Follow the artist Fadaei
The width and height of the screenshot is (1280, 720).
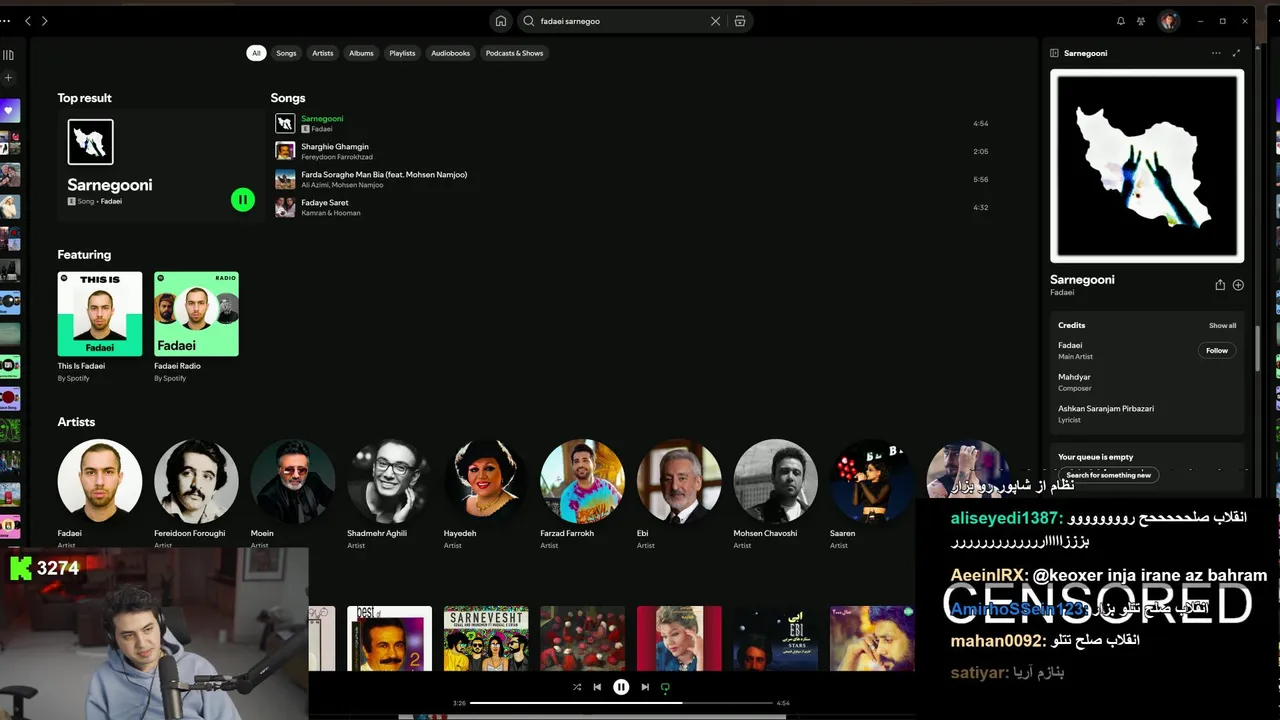coord(1217,350)
